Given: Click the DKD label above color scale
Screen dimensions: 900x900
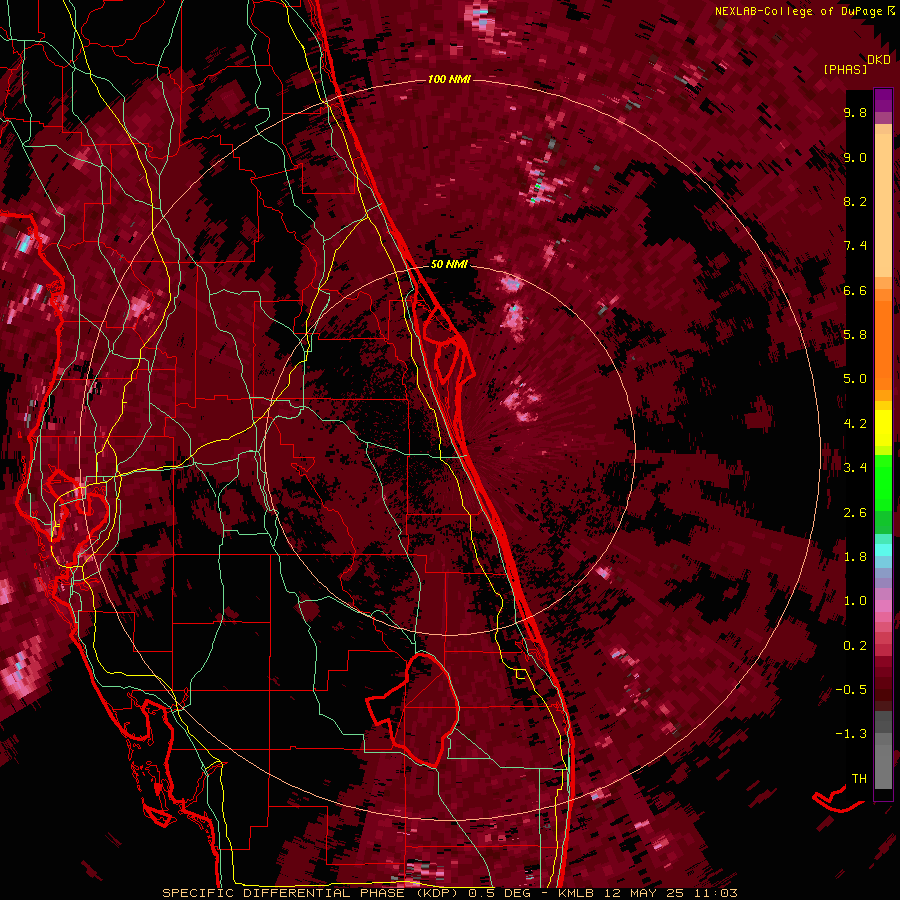Looking at the screenshot, I should [x=879, y=60].
